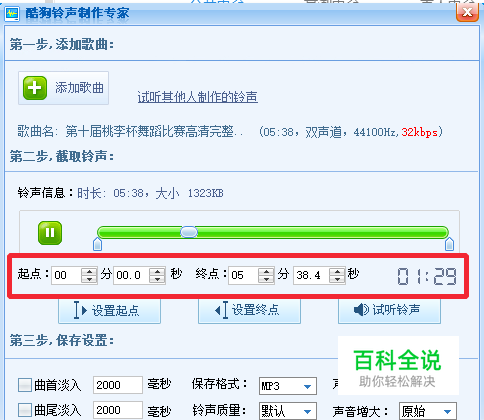This screenshot has width=484, height=420.
Task: Enable the song fade-out checkbox
Action: tap(25, 410)
